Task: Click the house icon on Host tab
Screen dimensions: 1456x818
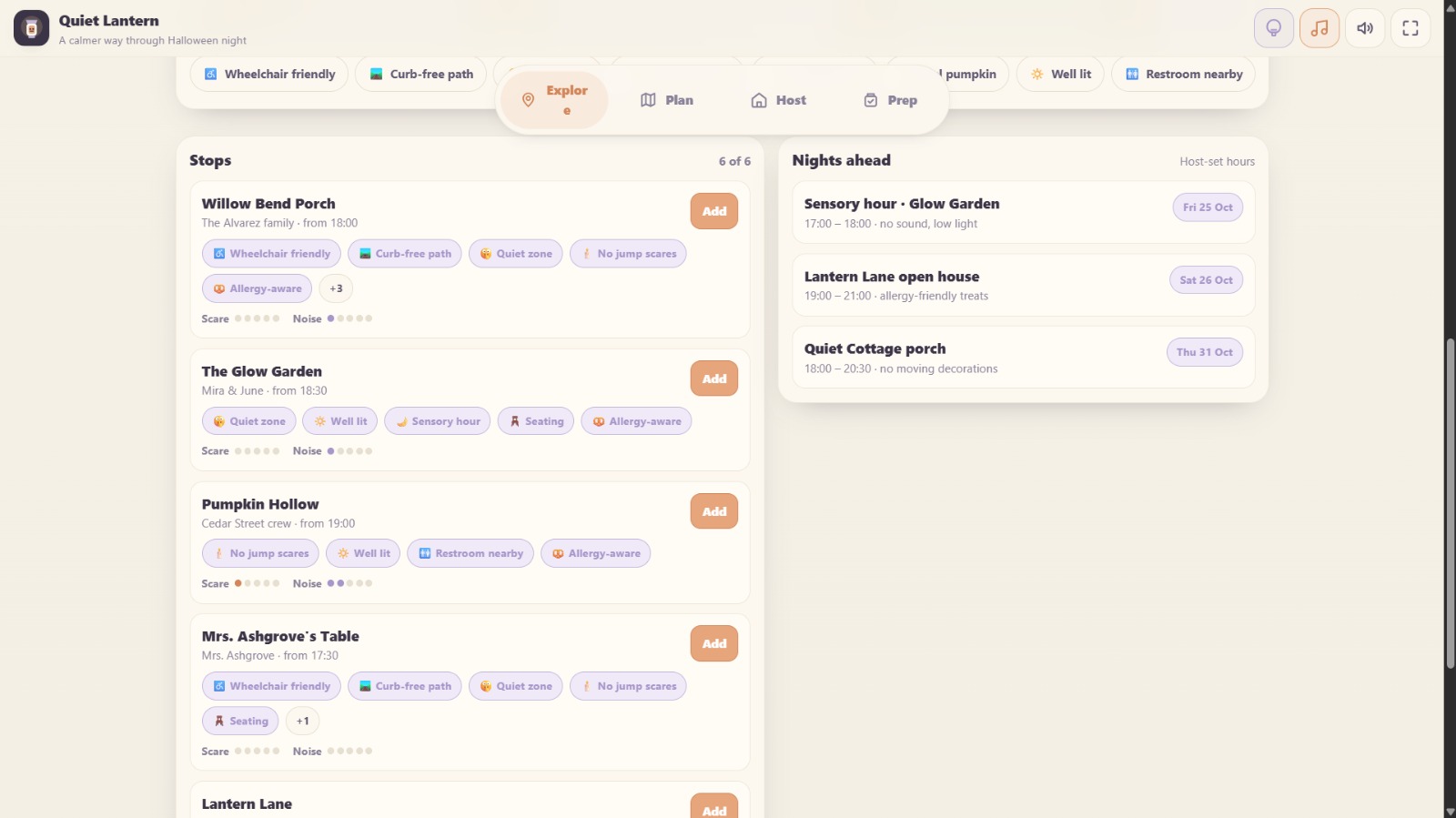Action: pyautogui.click(x=759, y=100)
